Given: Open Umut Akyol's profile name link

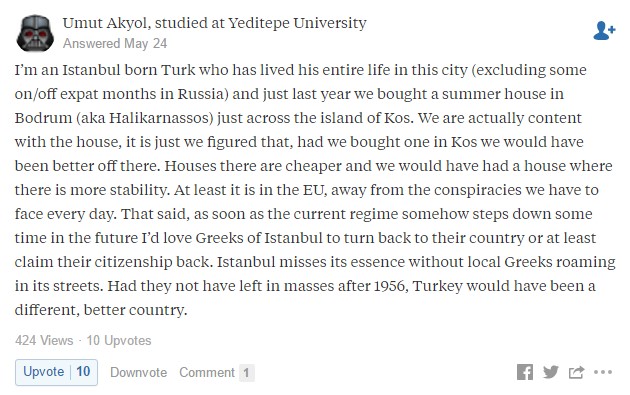Looking at the screenshot, I should point(106,23).
